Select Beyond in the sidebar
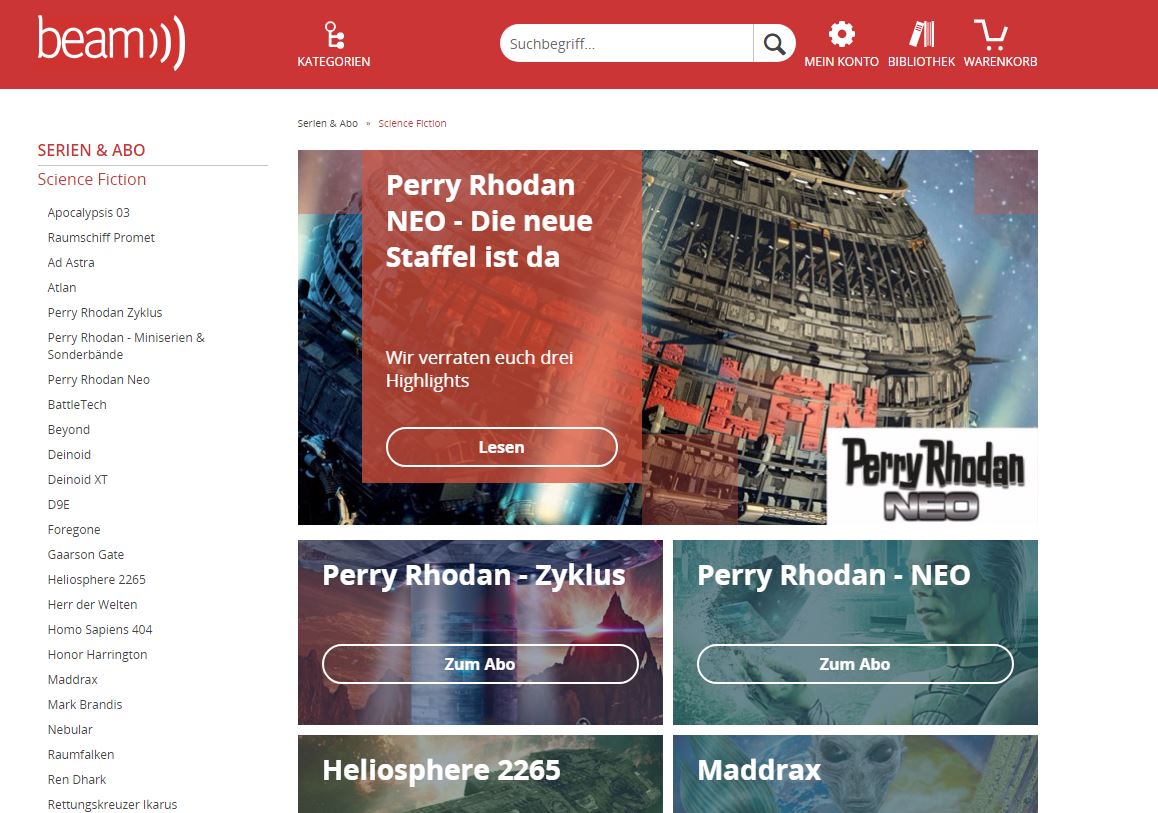 69,430
